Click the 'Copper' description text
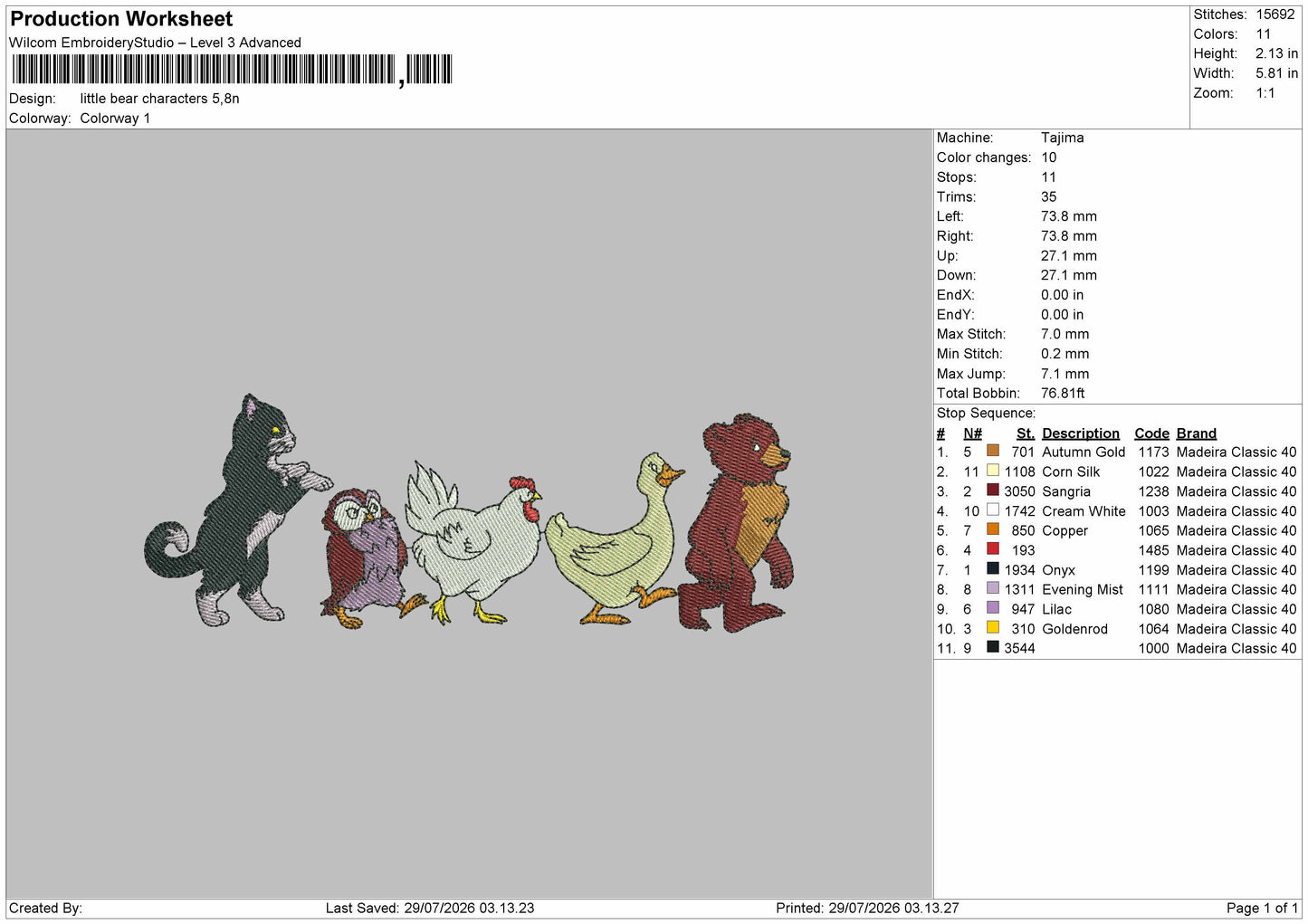The height and width of the screenshot is (924, 1308). pyautogui.click(x=1065, y=530)
